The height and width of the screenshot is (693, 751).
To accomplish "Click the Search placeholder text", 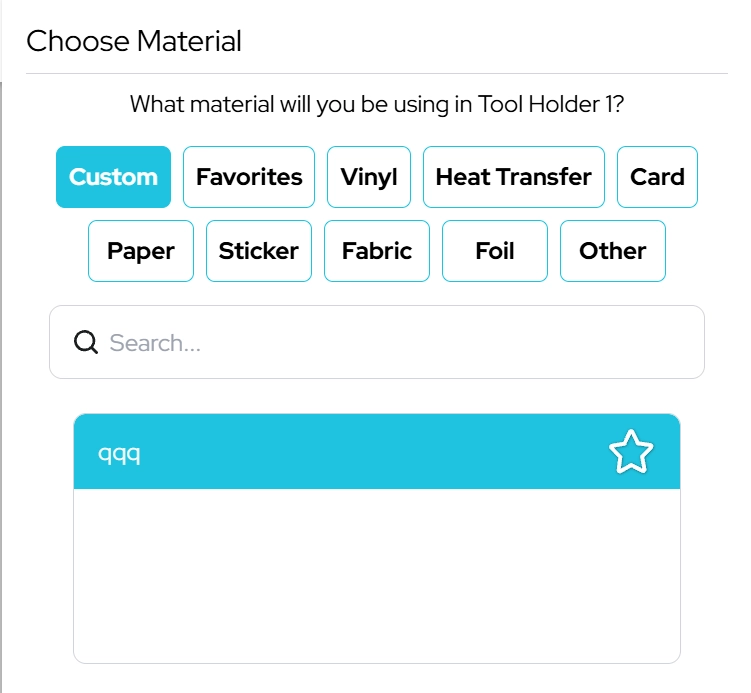I will tap(155, 343).
